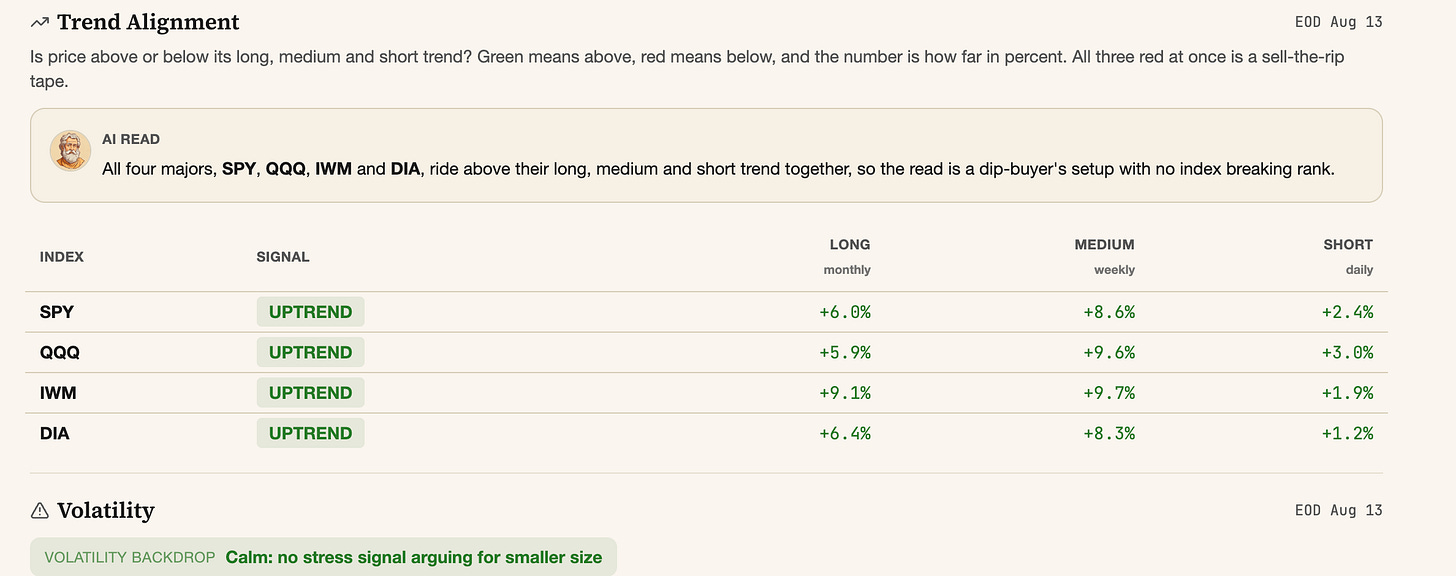
Task: Click IWM long trend value +9.1%
Action: click(845, 393)
